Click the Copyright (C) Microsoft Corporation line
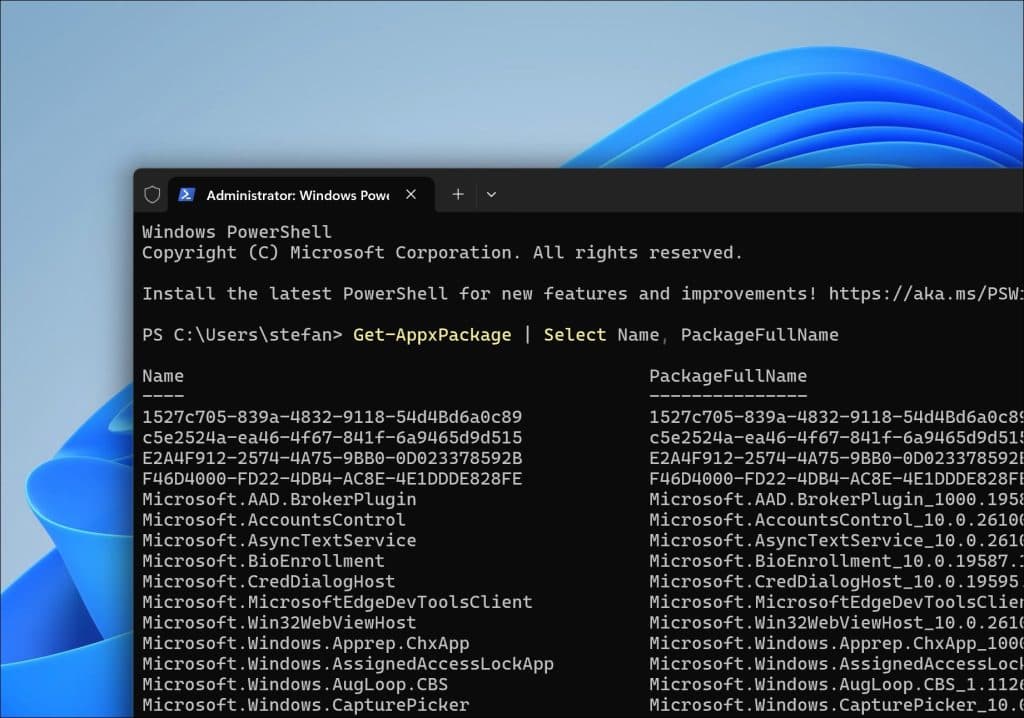 [443, 252]
